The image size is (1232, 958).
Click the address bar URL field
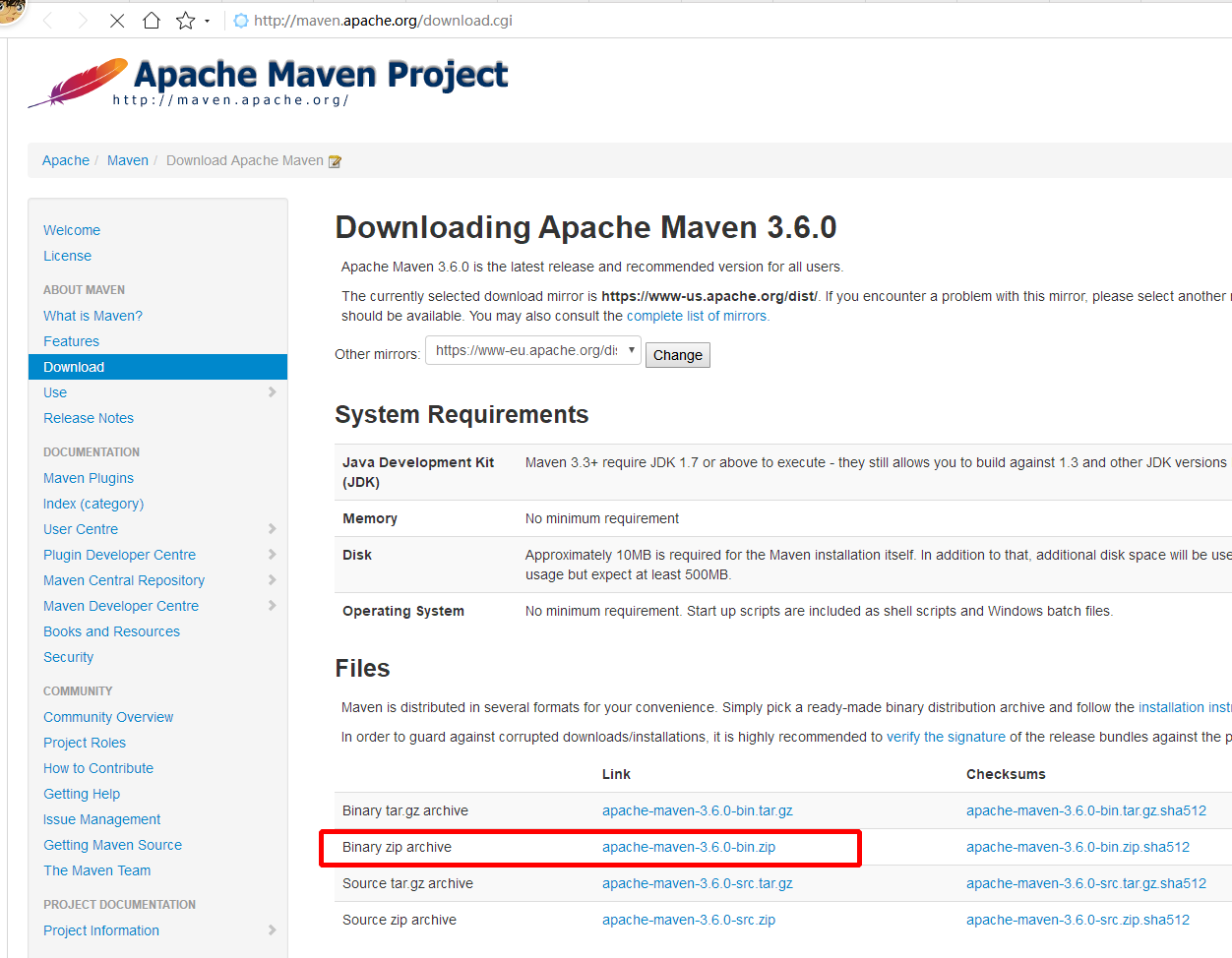(383, 21)
